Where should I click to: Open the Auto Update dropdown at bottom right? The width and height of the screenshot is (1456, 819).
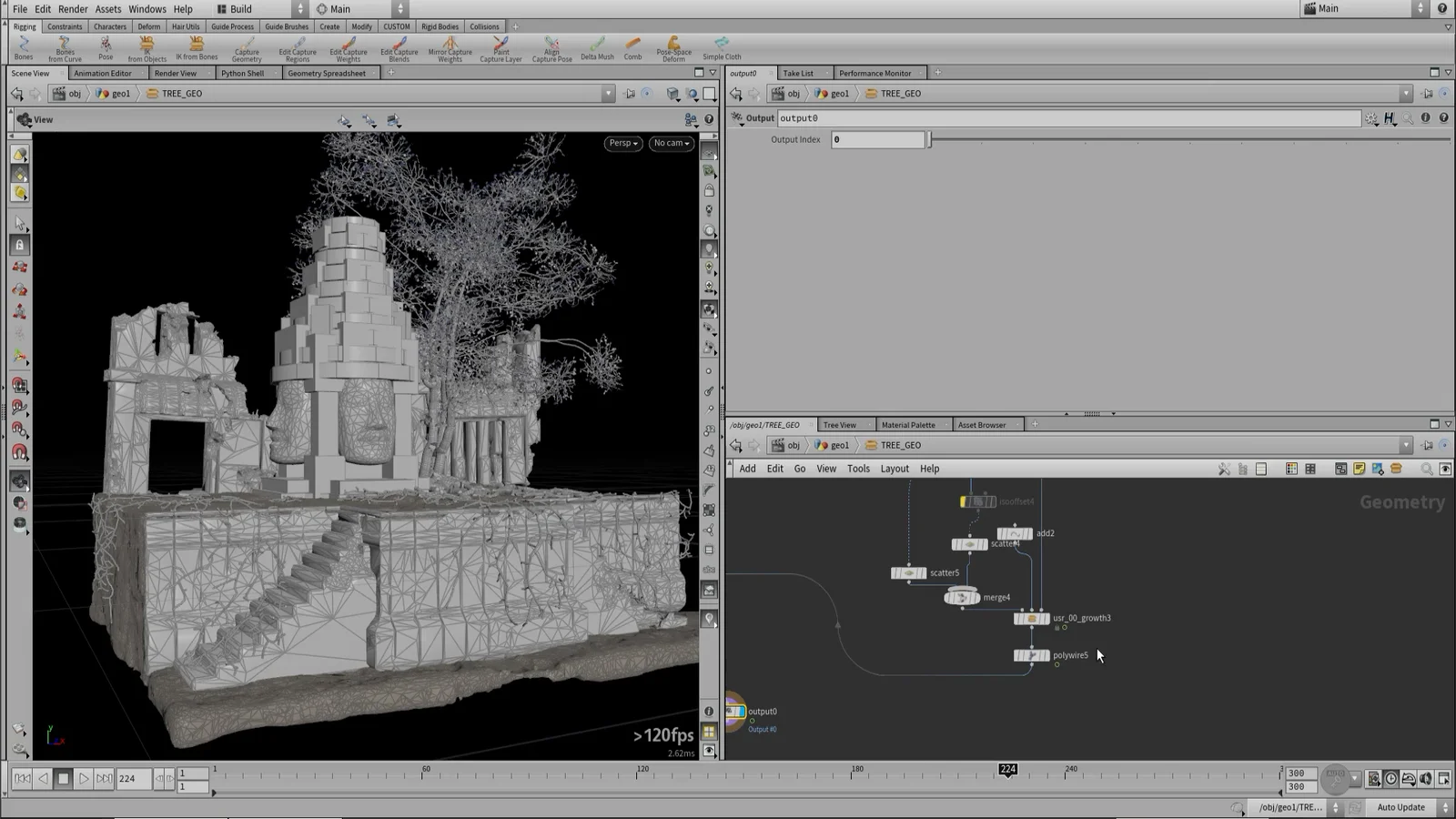(1401, 806)
